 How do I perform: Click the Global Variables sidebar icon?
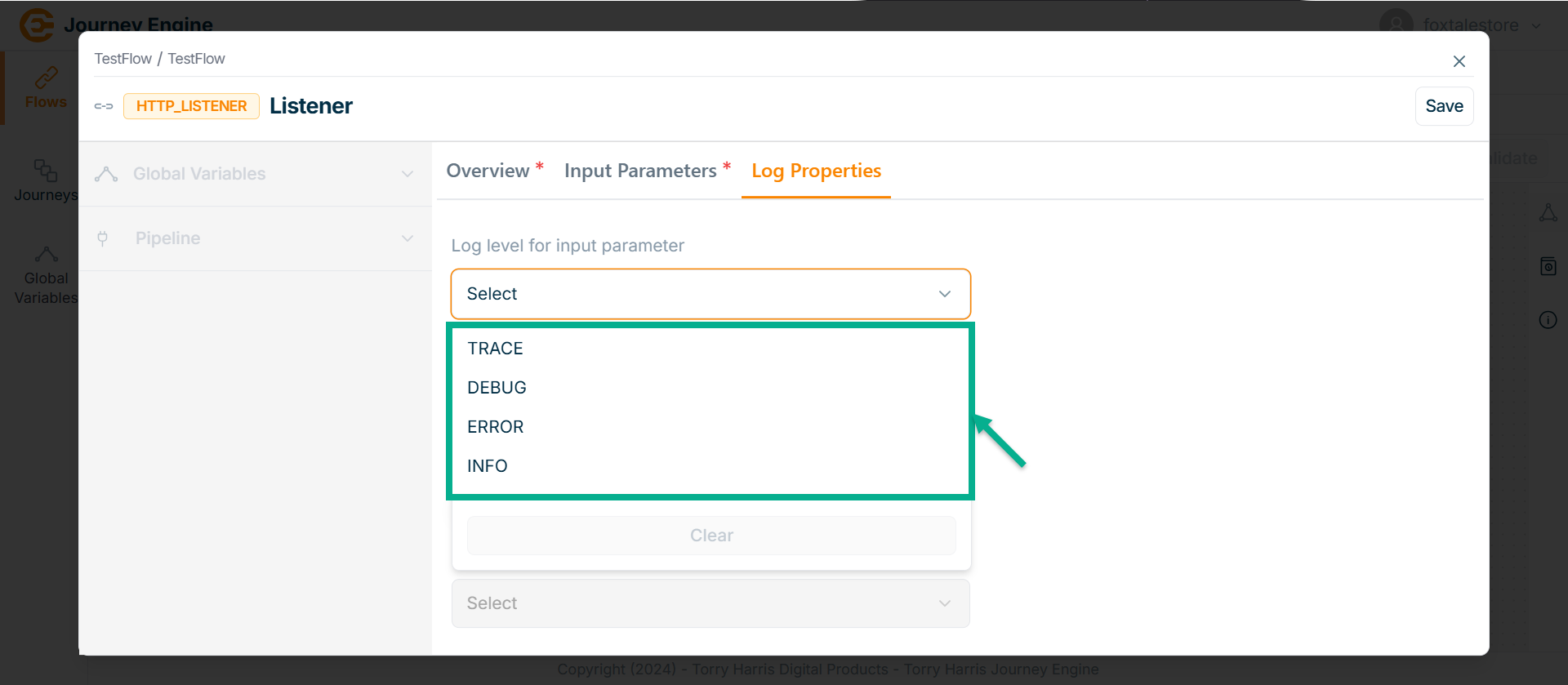[x=46, y=255]
